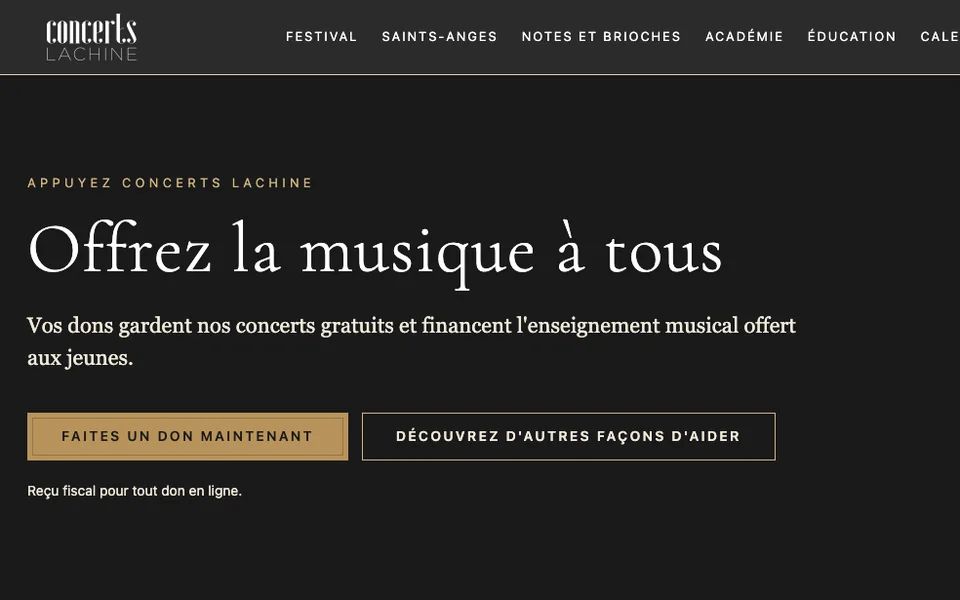Image resolution: width=960 pixels, height=600 pixels.
Task: Go to the Saints-Anges page
Action: coord(440,37)
